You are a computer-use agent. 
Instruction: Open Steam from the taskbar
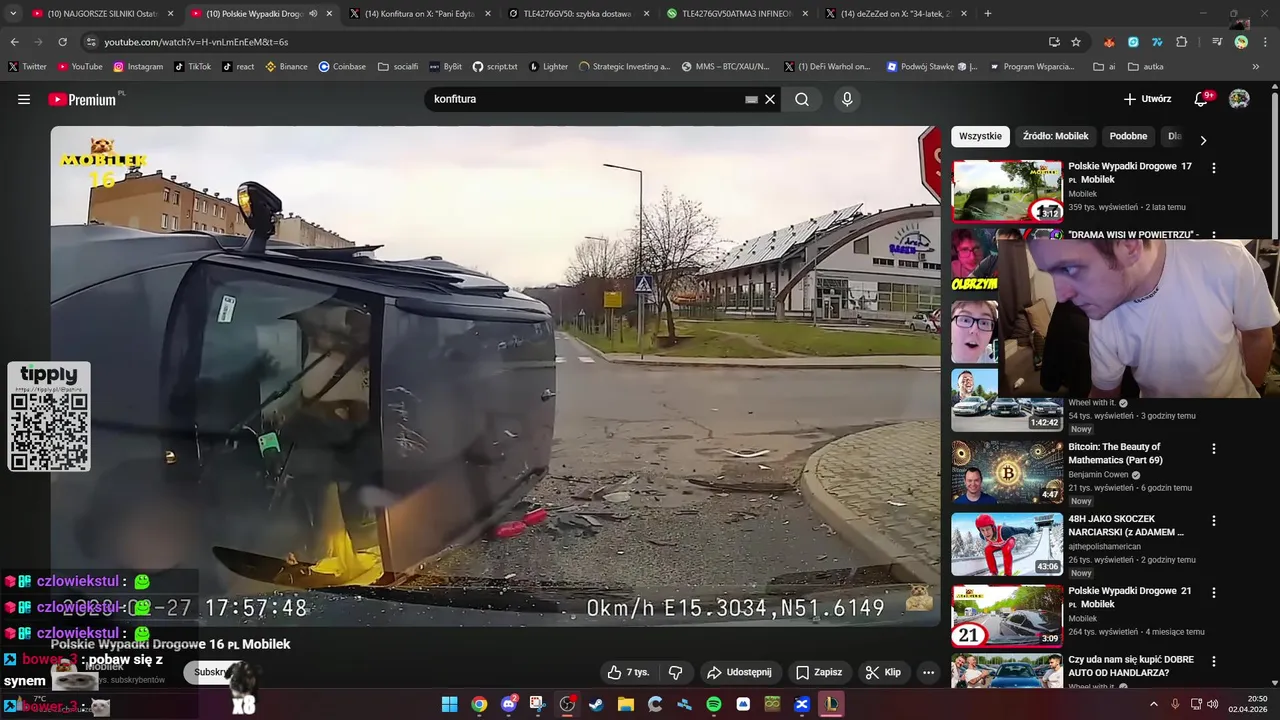point(596,704)
